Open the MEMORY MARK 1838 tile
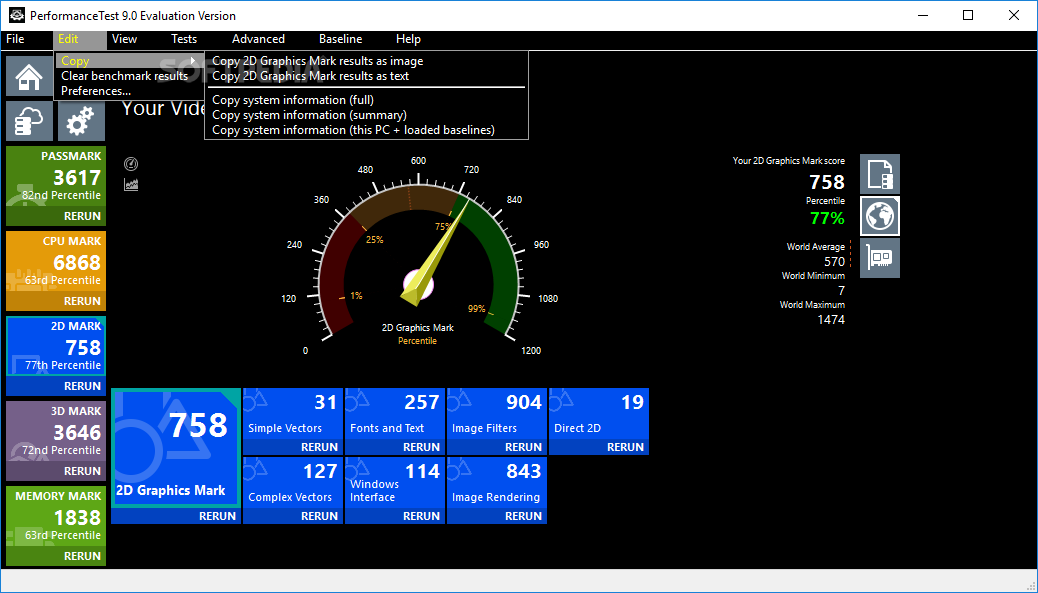This screenshot has height=593, width=1038. coord(56,517)
